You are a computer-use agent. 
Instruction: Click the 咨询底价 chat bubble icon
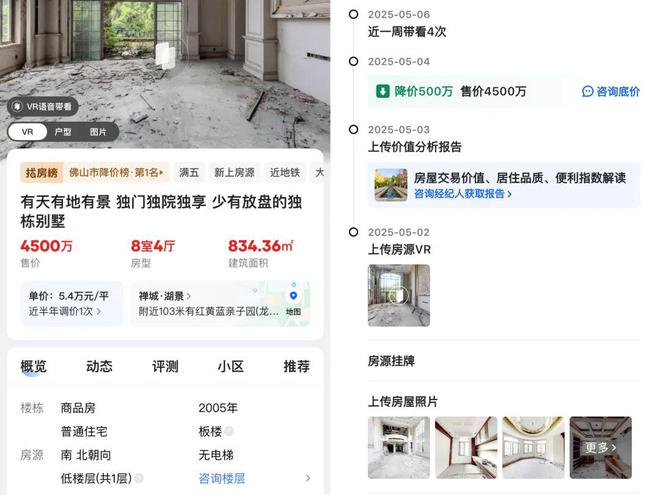coord(588,91)
